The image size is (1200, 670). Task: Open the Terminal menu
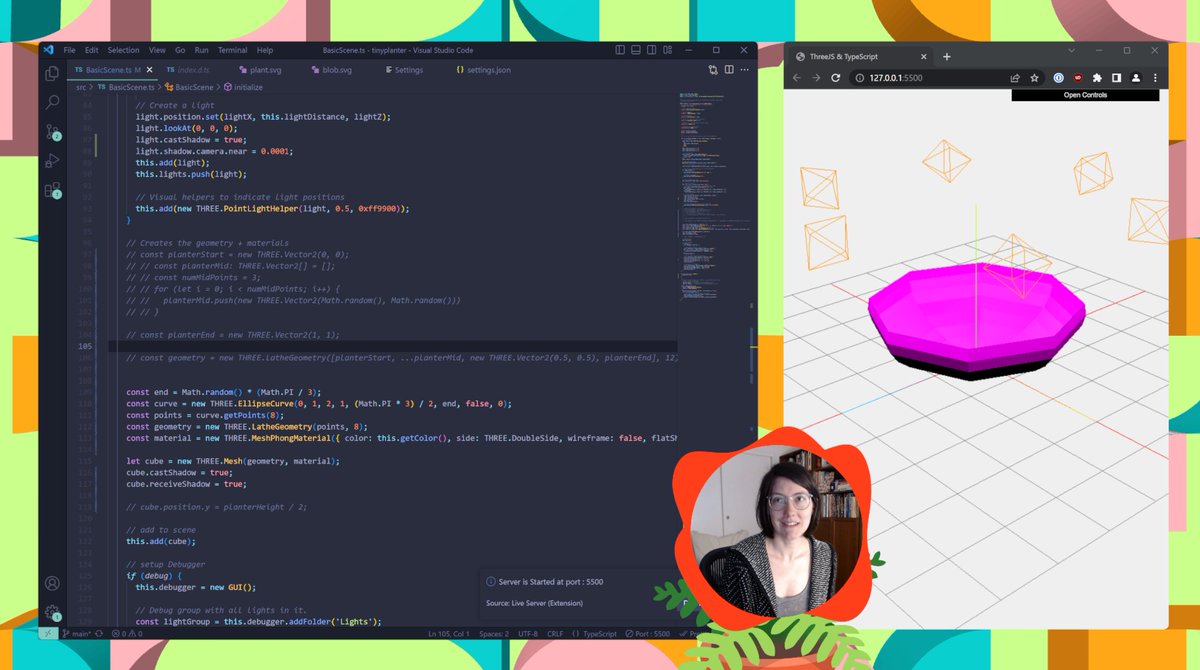click(x=233, y=50)
